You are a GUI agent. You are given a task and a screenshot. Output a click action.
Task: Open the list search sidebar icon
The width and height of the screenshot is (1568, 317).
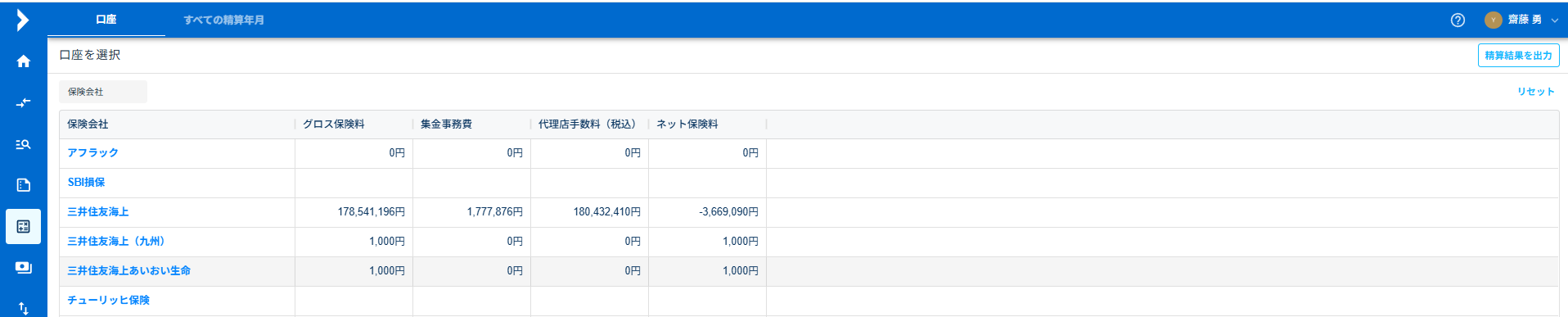23,144
